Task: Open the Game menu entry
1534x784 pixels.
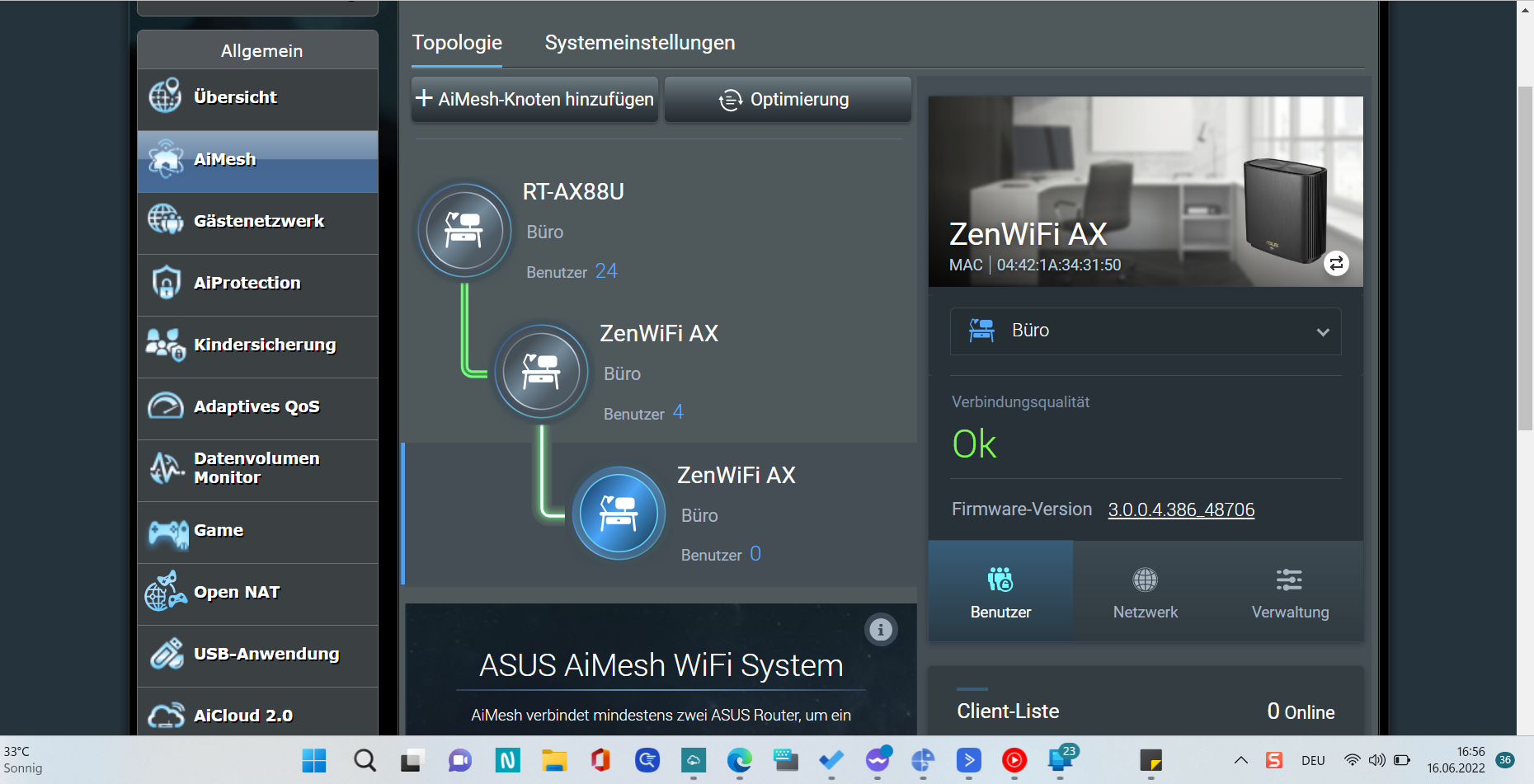Action: [x=257, y=532]
